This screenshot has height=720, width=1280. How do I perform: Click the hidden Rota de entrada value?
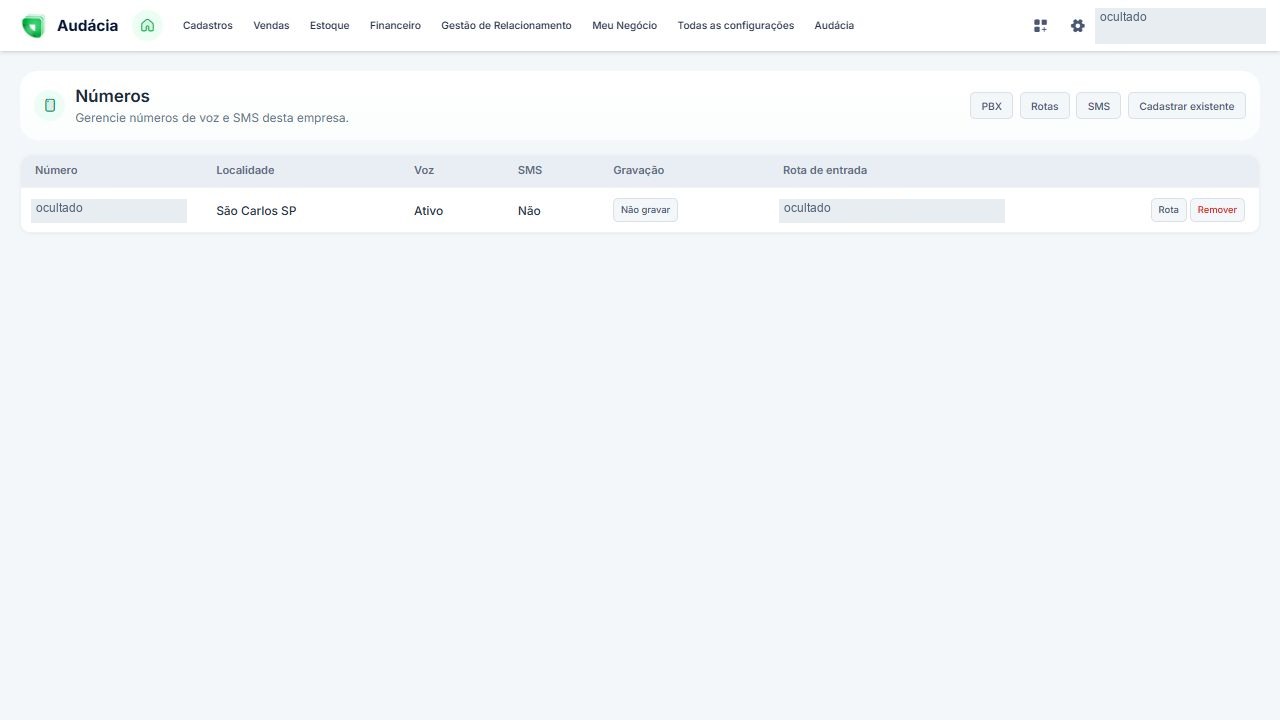pos(892,211)
